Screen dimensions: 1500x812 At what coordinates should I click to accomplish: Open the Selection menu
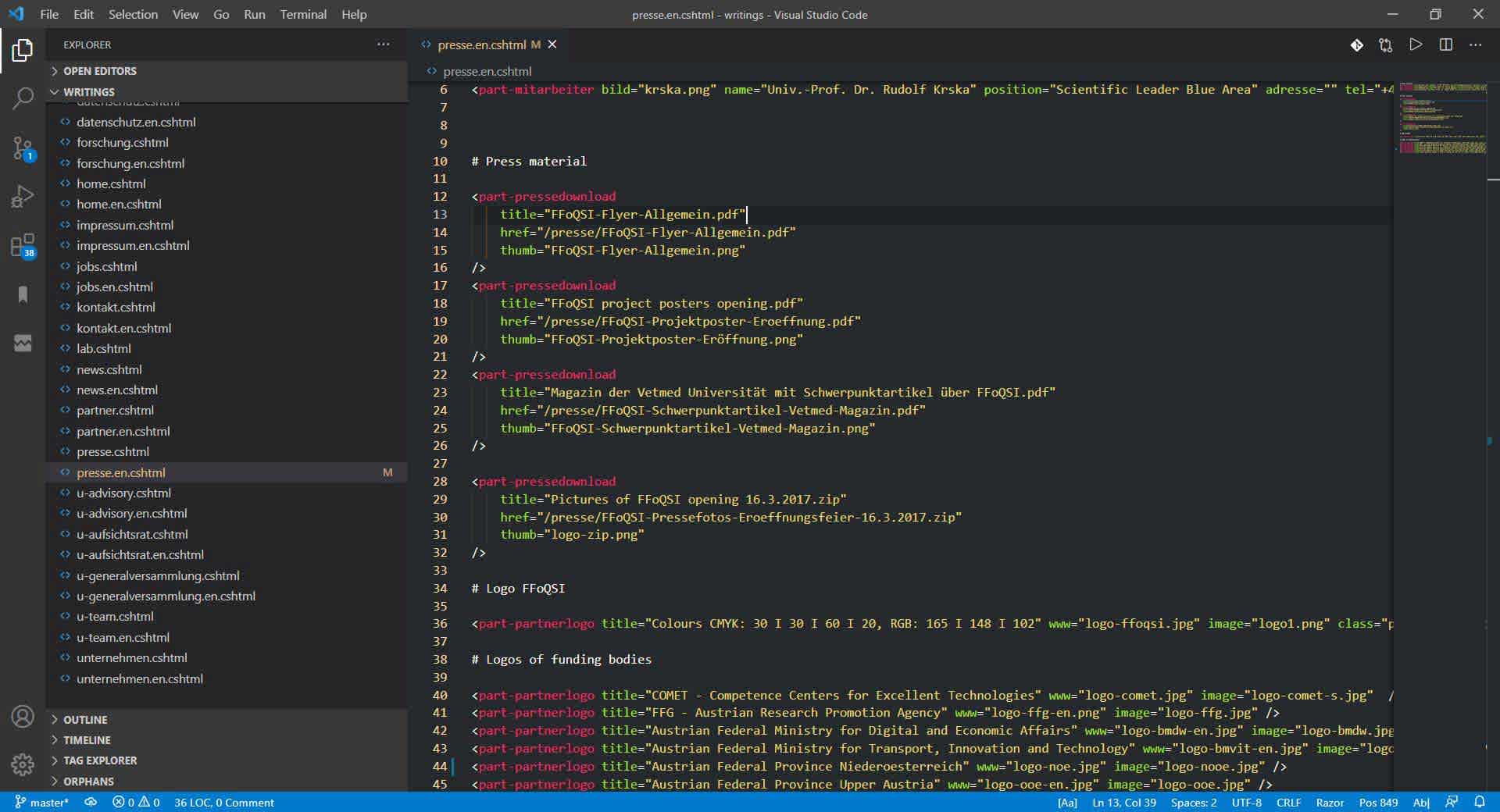133,14
